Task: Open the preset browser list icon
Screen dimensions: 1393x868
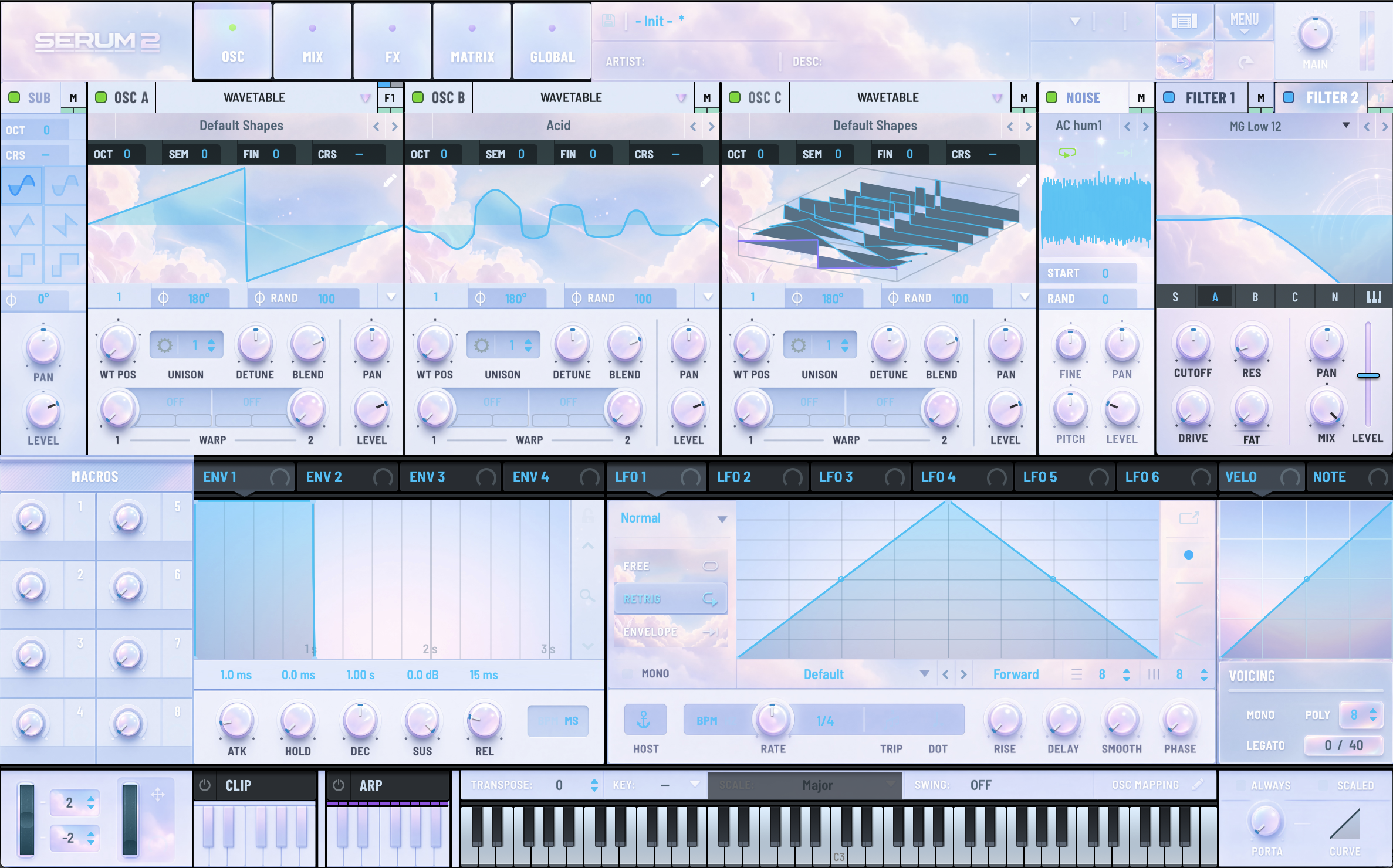Action: (x=1184, y=22)
